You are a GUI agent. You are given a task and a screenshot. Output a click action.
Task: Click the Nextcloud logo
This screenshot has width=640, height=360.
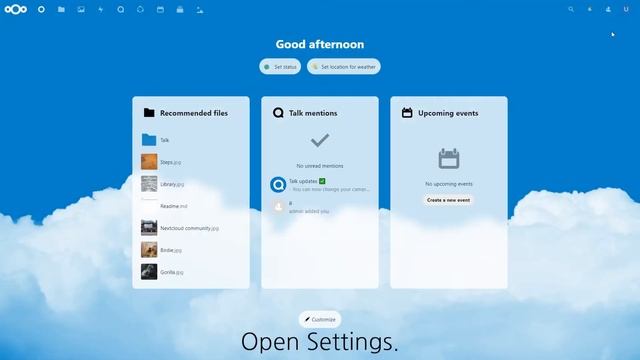point(16,9)
